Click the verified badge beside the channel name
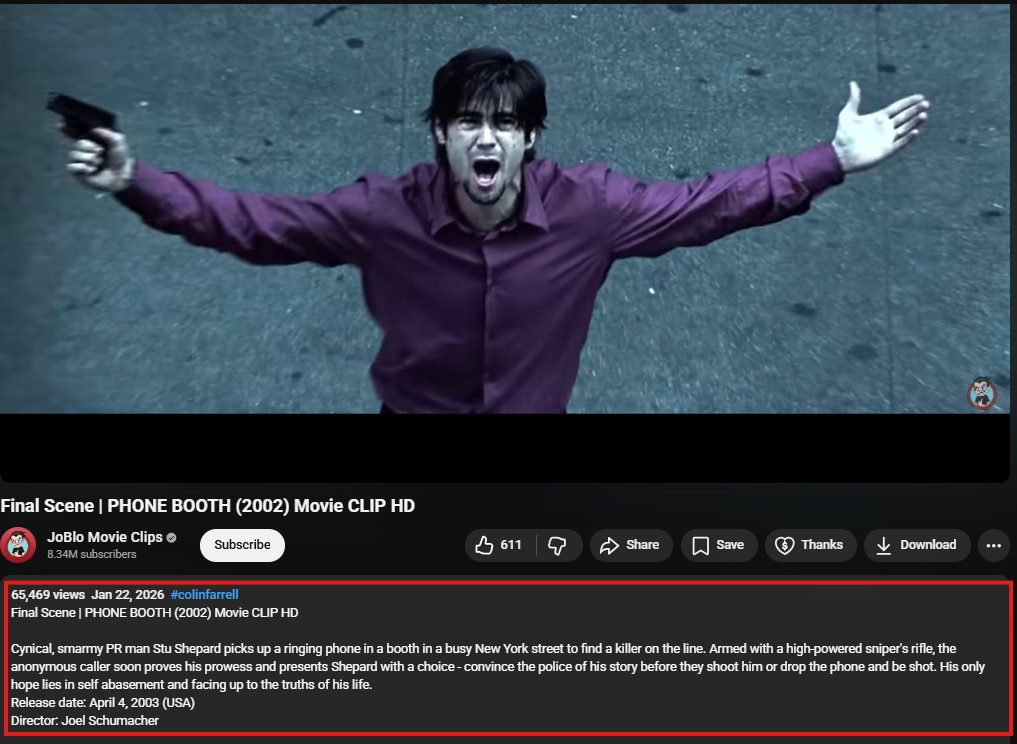Screen dimensions: 1017x744 tap(171, 538)
